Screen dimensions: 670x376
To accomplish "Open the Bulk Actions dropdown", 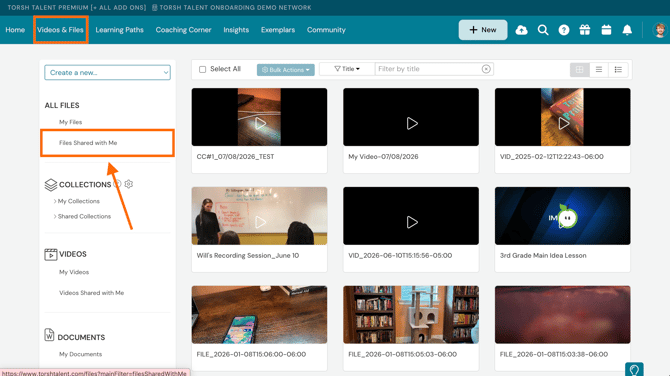I will [x=285, y=70].
